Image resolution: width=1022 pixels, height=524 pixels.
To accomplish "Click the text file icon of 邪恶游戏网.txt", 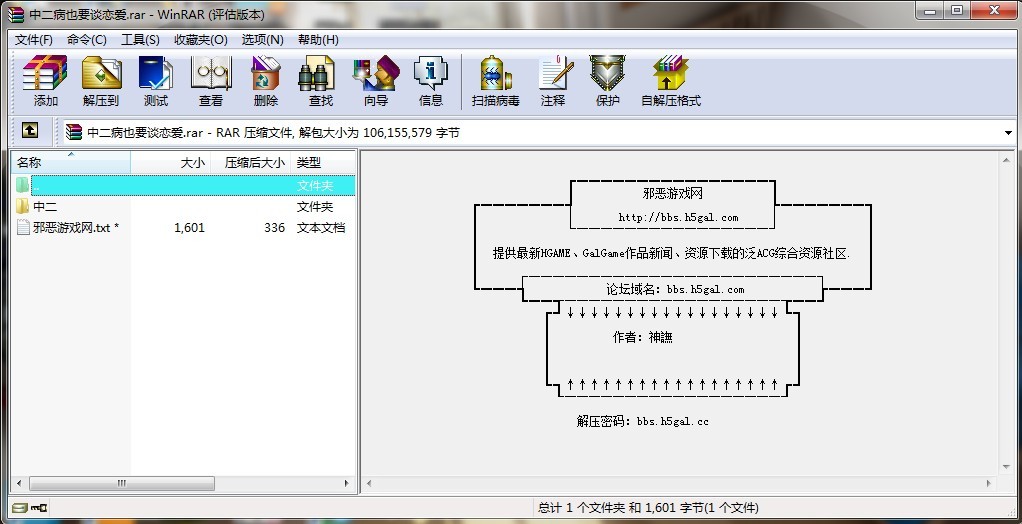I will [x=23, y=227].
